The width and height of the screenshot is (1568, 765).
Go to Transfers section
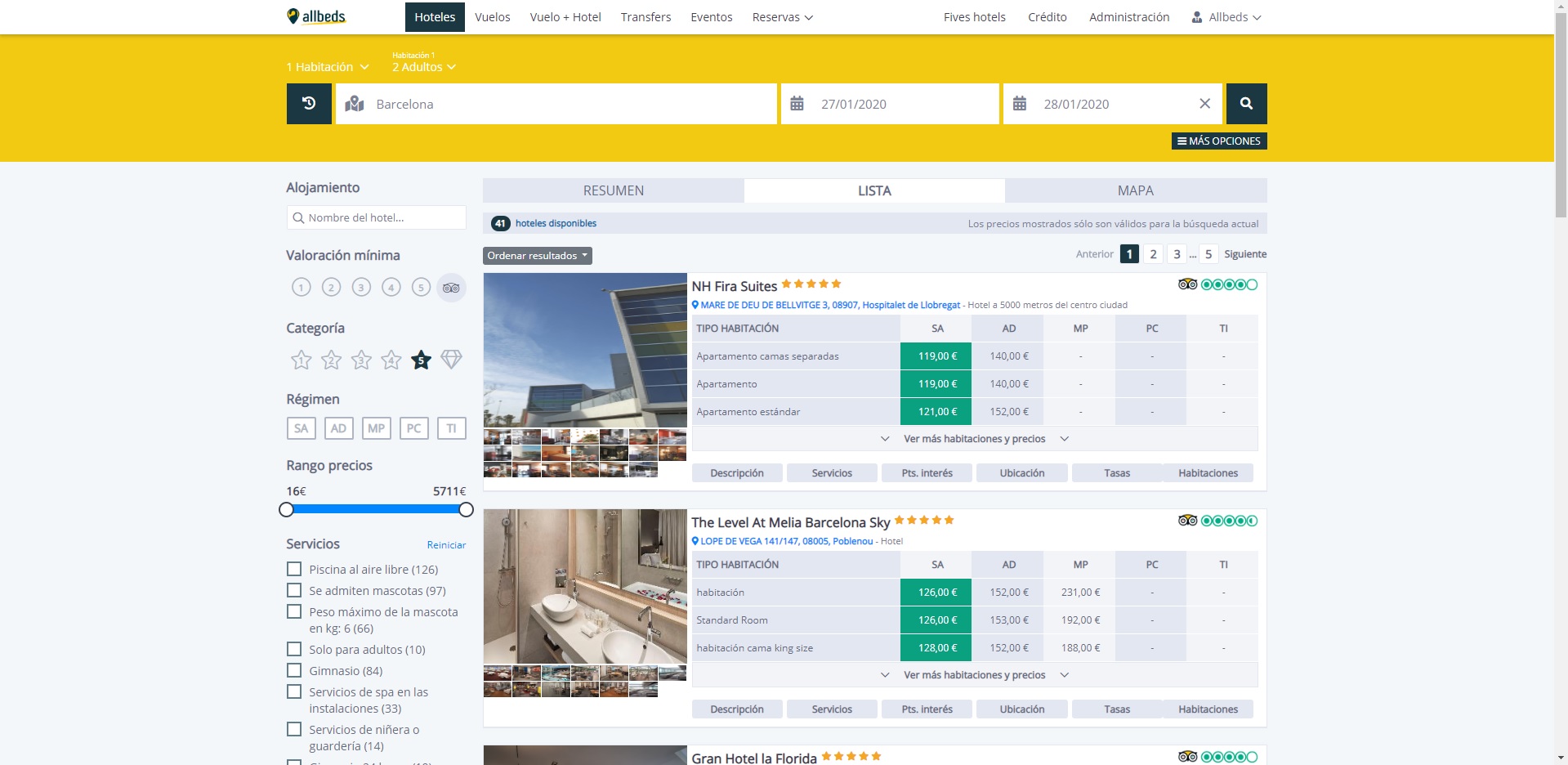click(x=646, y=17)
